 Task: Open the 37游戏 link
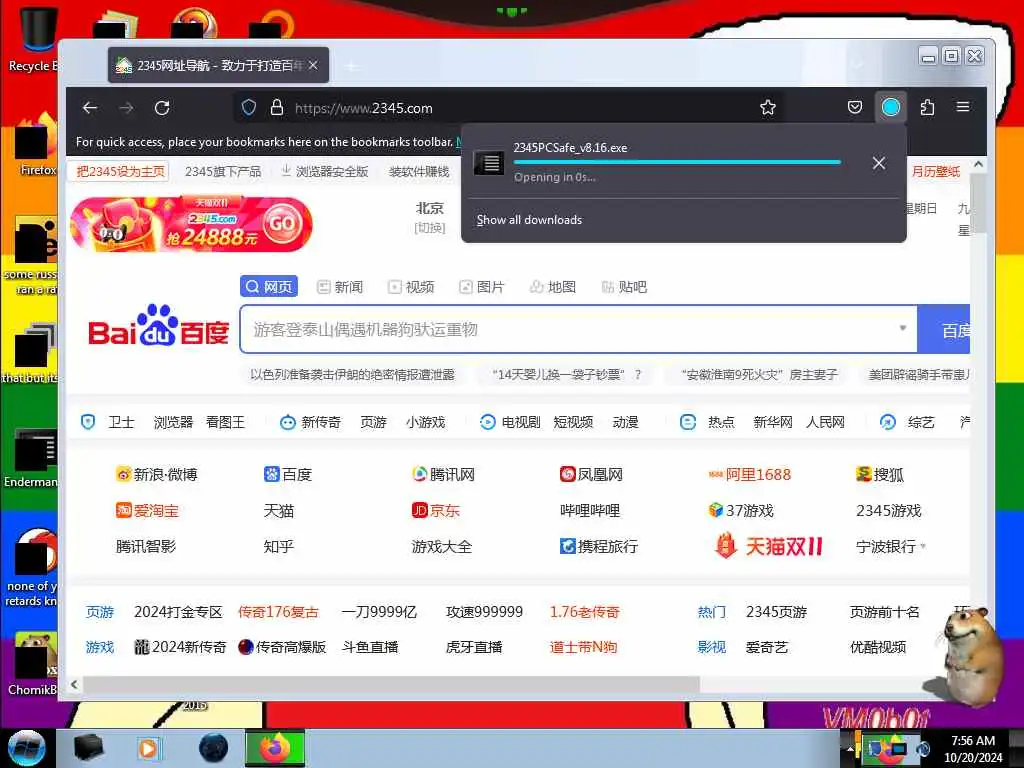741,510
